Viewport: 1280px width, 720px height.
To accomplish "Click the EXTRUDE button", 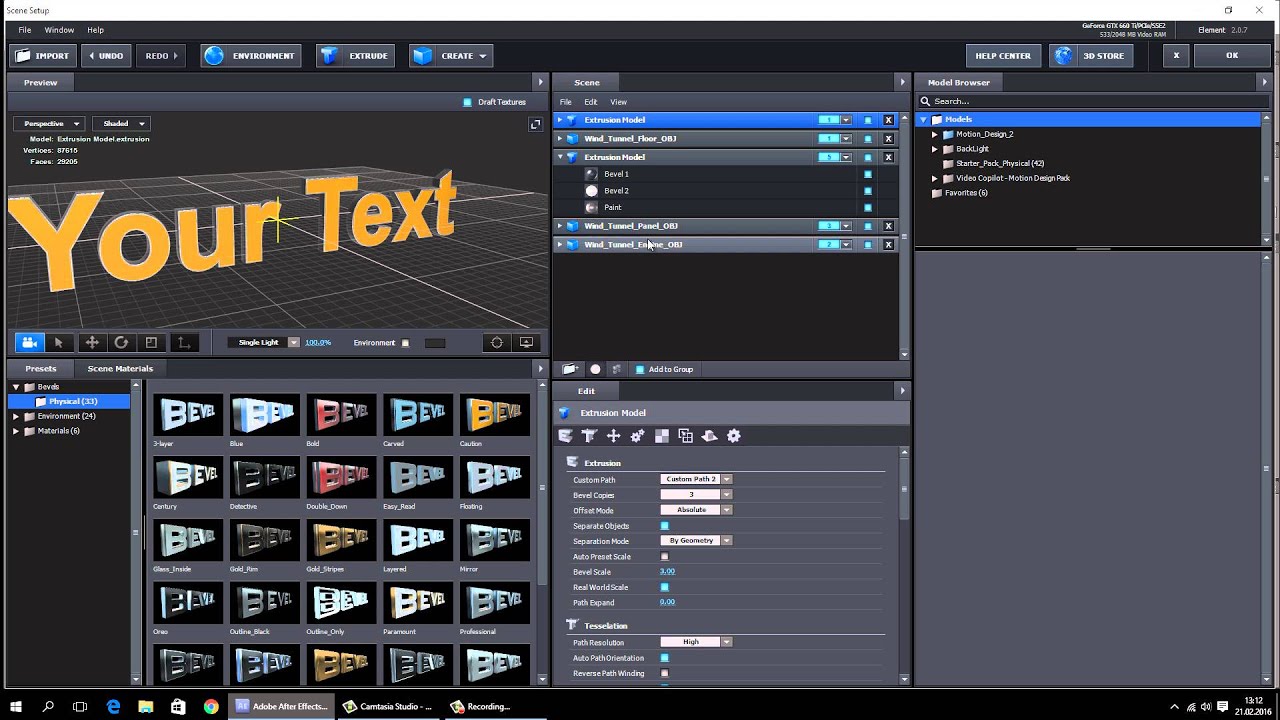I will tap(355, 56).
